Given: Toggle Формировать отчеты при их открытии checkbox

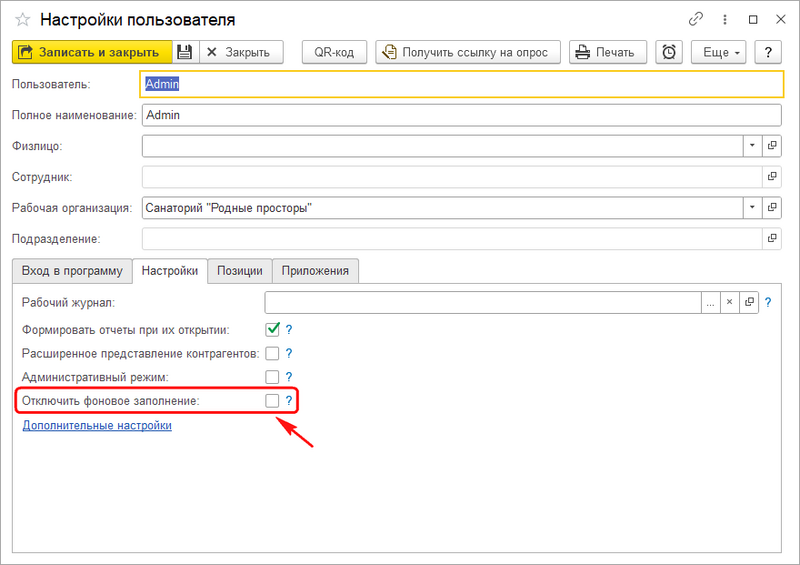Looking at the screenshot, I should pos(272,329).
